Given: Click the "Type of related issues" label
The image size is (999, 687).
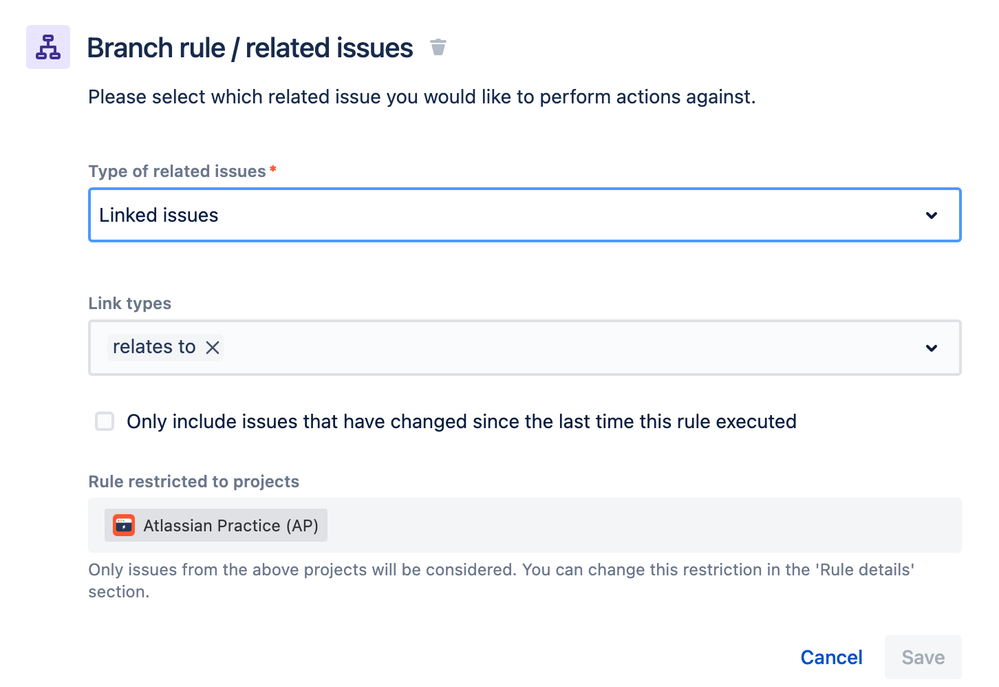Looking at the screenshot, I should click(x=177, y=171).
